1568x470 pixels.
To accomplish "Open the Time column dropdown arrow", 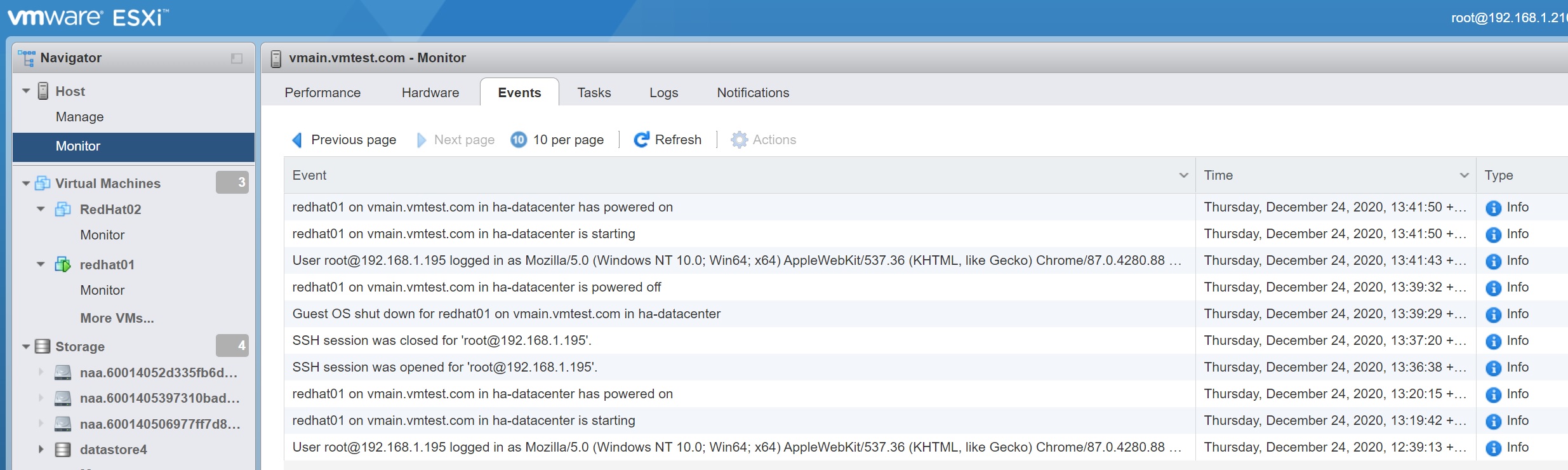I will tap(1465, 175).
